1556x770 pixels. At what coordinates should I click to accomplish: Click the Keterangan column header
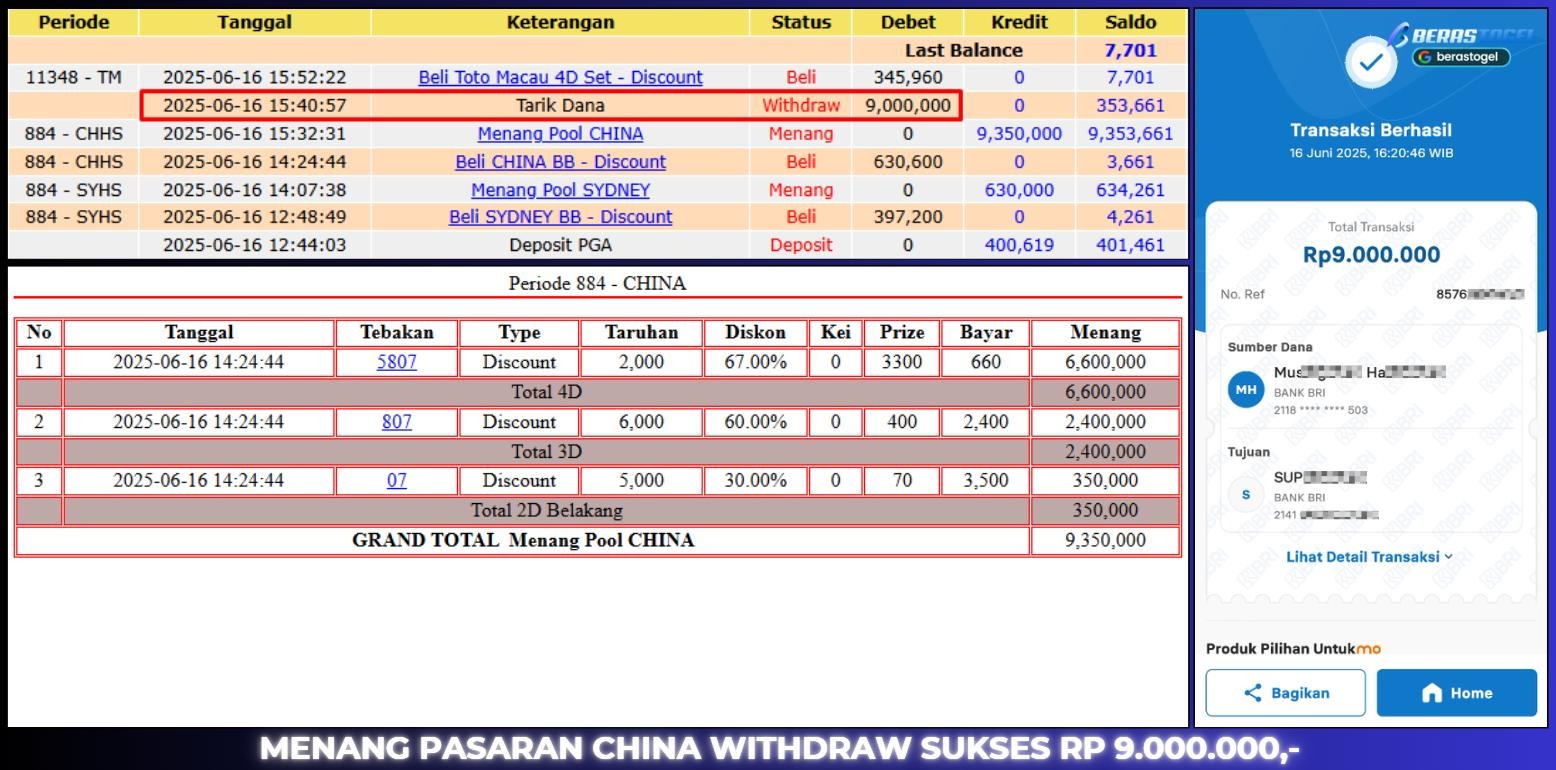(560, 22)
